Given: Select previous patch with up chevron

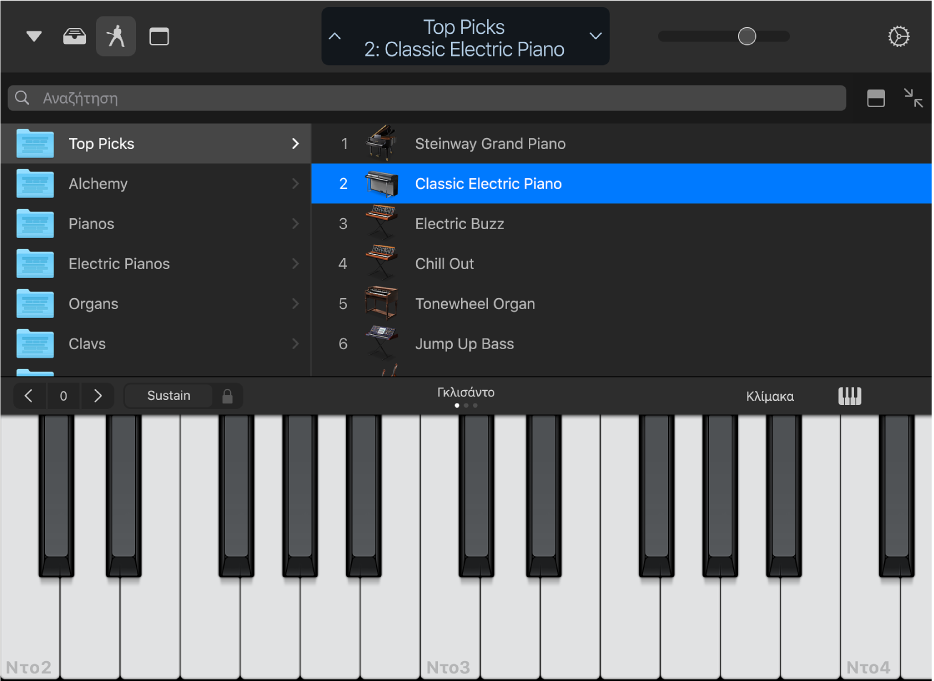Looking at the screenshot, I should tap(335, 36).
